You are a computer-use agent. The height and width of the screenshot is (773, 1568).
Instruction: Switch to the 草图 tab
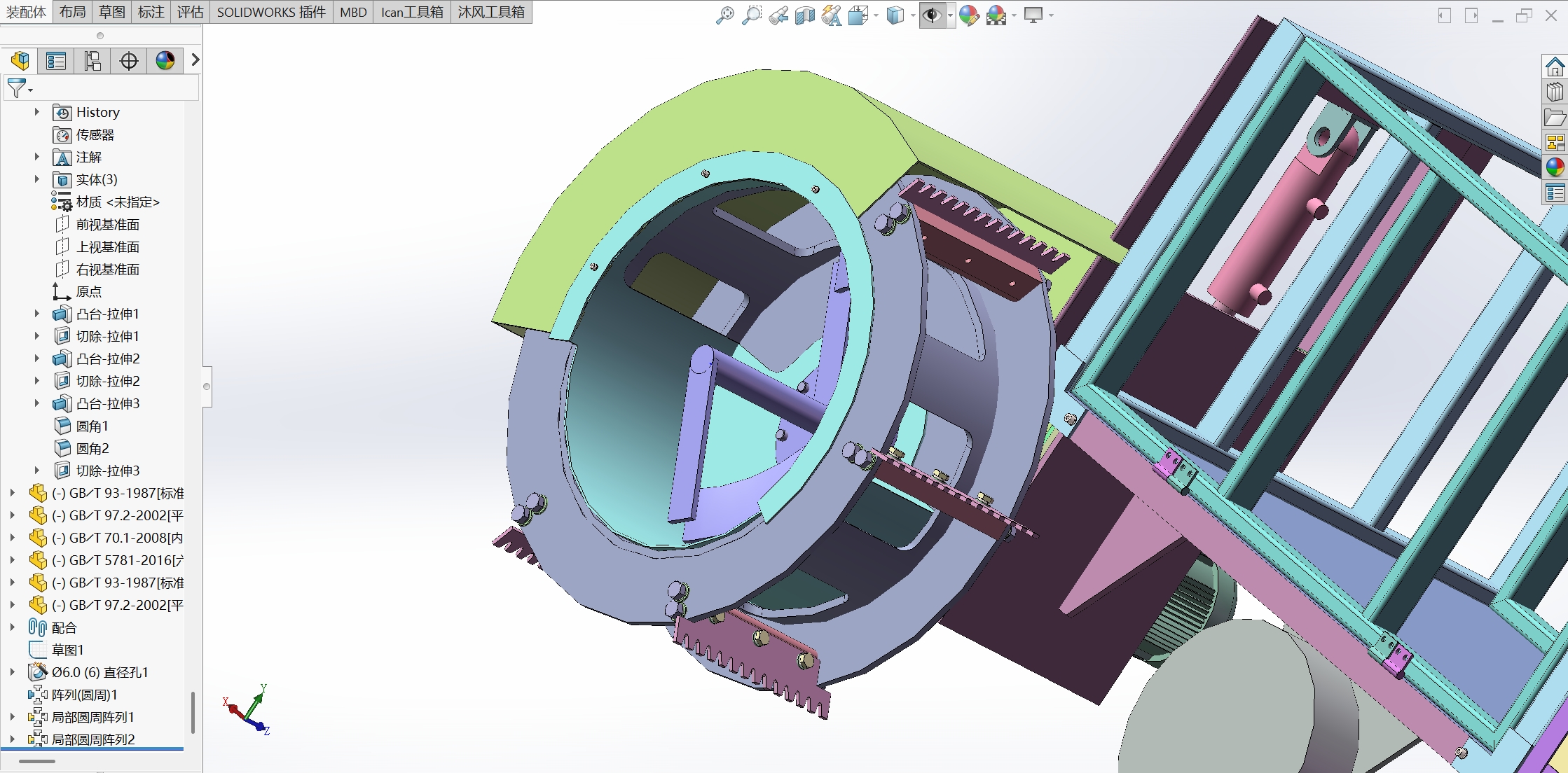112,12
